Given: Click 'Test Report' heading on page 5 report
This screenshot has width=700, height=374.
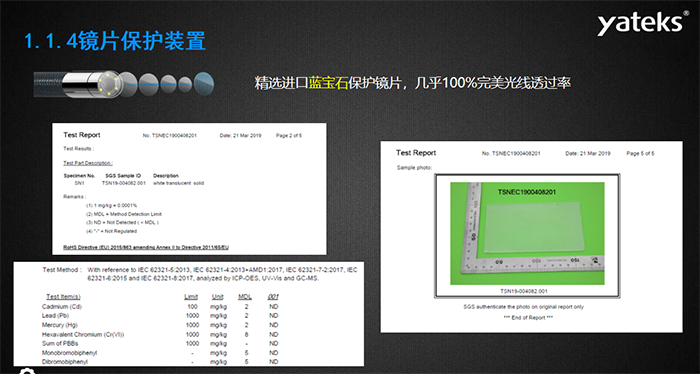Looking at the screenshot, I should (416, 153).
